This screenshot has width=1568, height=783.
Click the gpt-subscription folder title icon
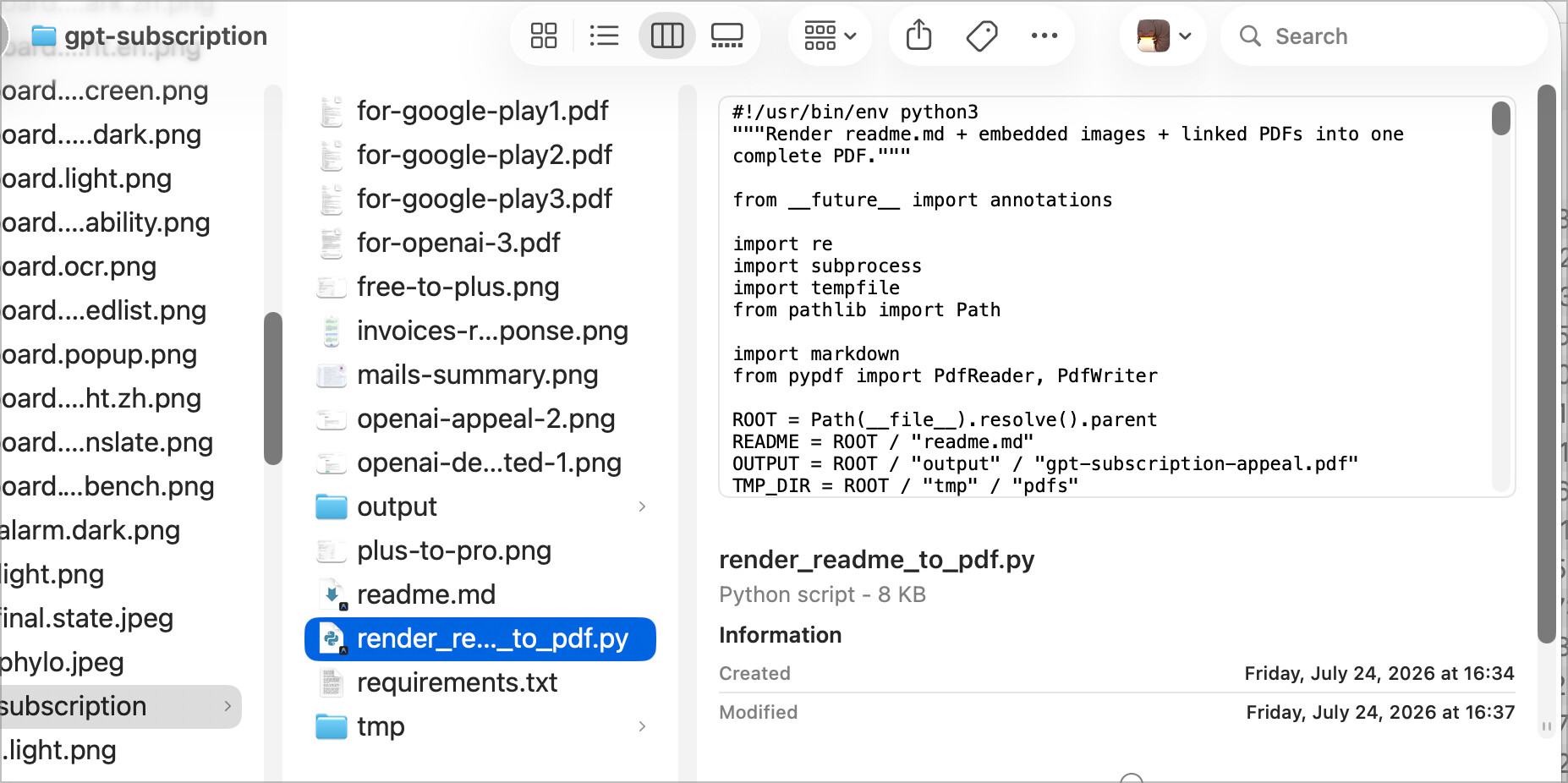pyautogui.click(x=44, y=36)
